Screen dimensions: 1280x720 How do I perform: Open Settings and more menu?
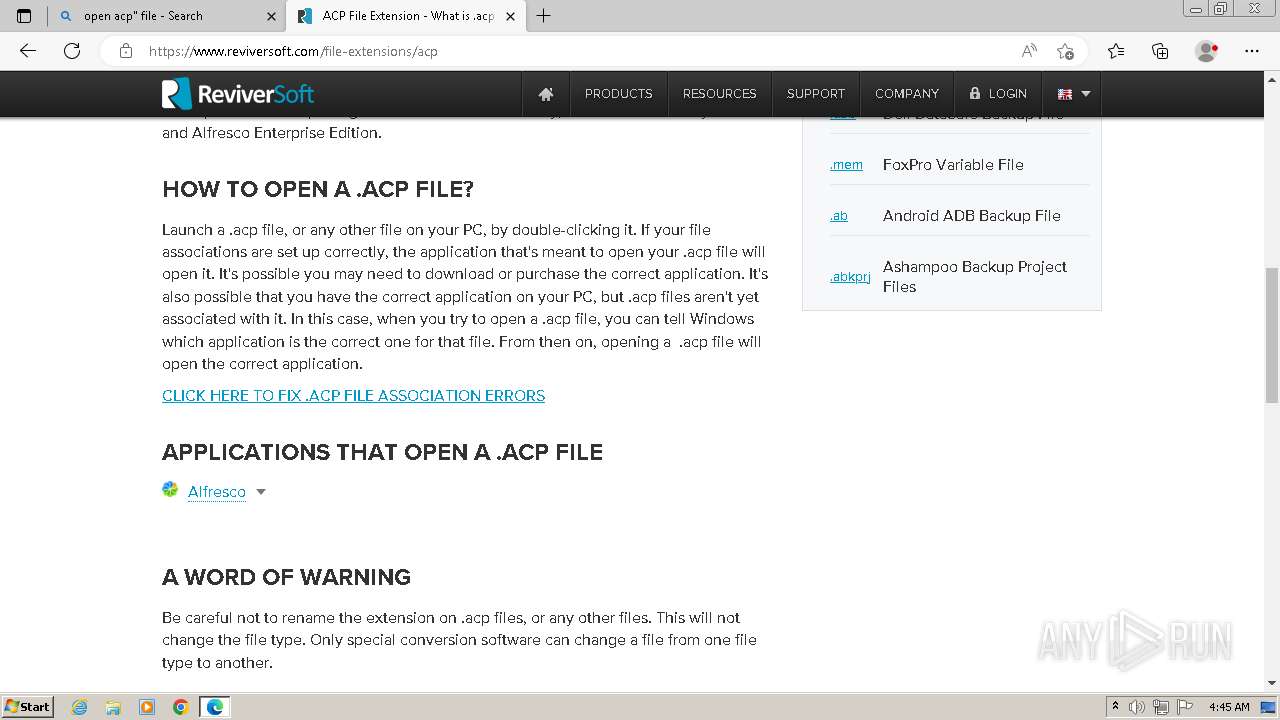[x=1252, y=51]
